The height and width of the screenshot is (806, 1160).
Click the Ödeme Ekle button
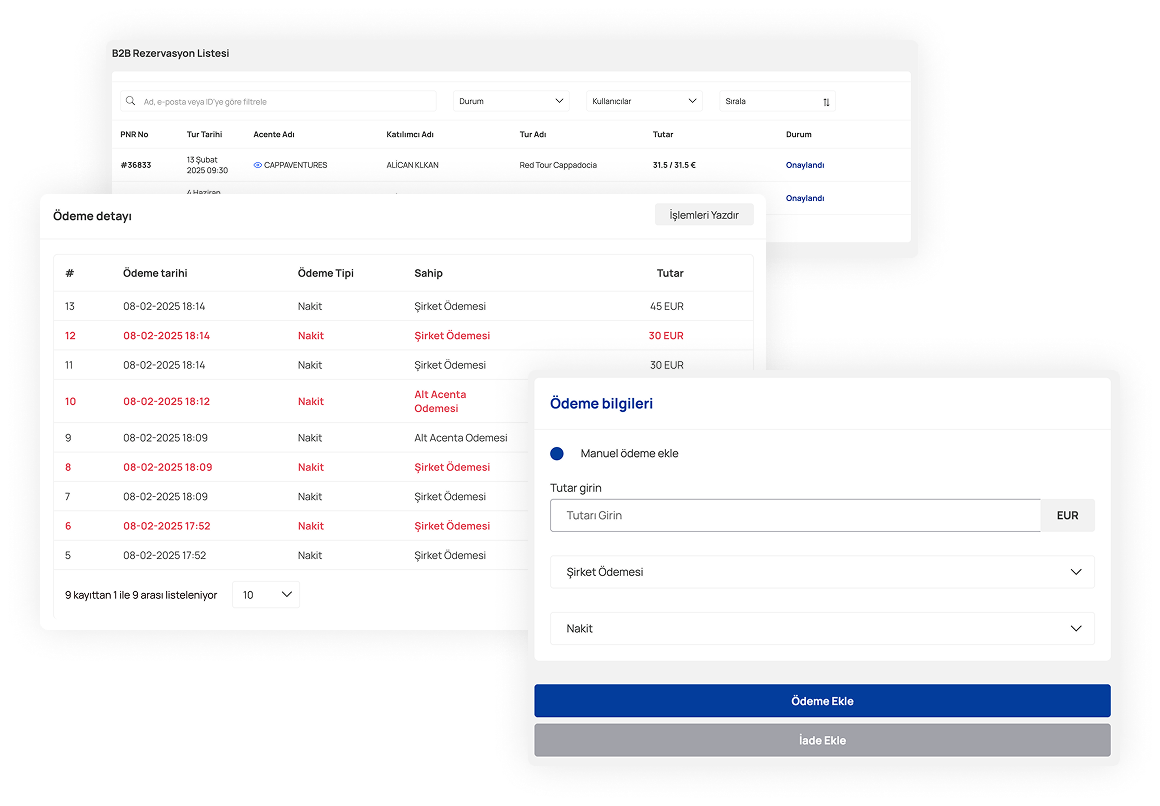(822, 701)
